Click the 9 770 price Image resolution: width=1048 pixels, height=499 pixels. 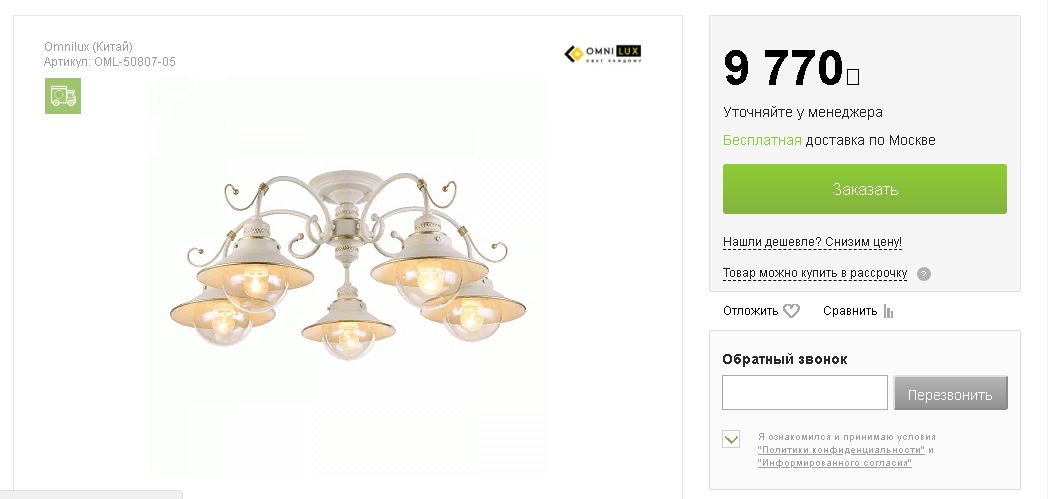click(x=784, y=69)
